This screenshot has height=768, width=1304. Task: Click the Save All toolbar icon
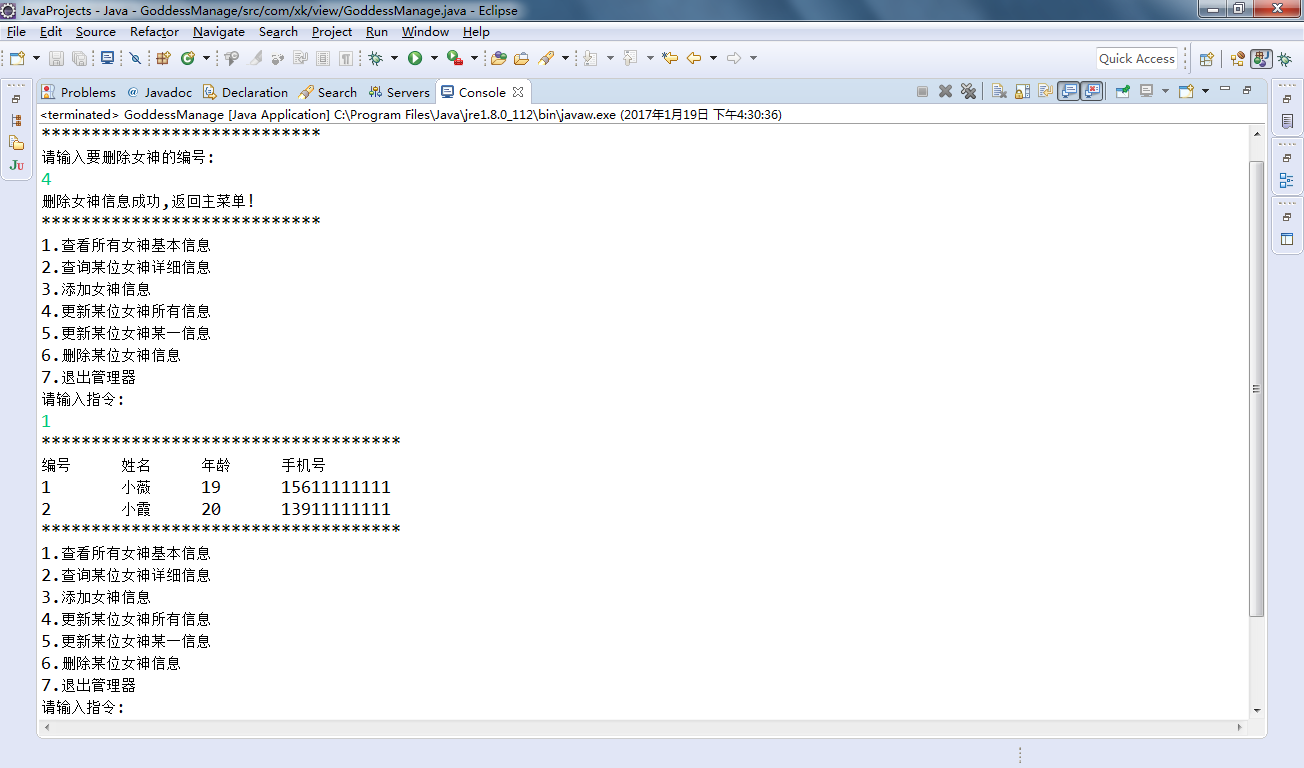coord(79,58)
